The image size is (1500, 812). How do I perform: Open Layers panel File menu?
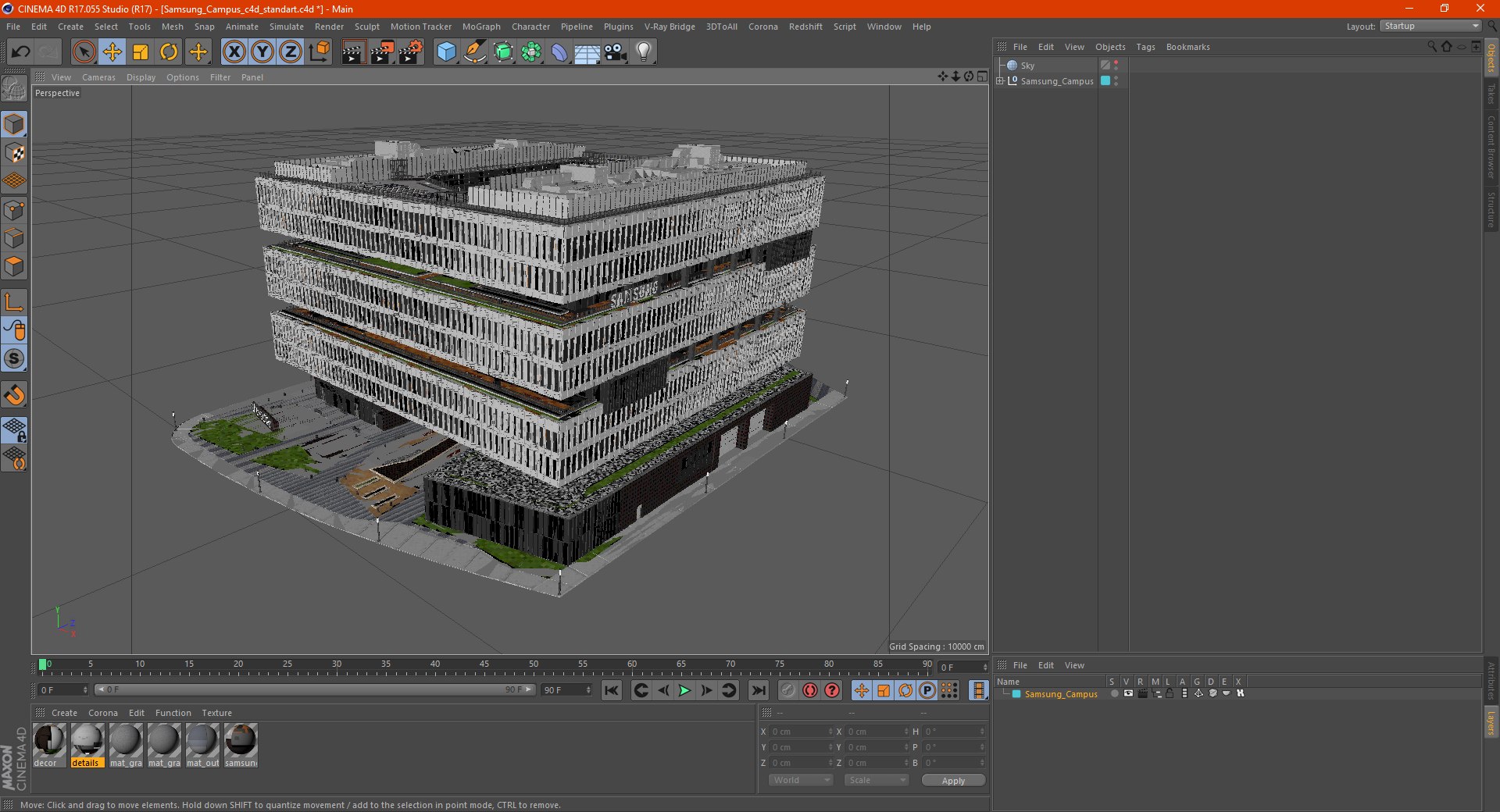pyautogui.click(x=1020, y=665)
